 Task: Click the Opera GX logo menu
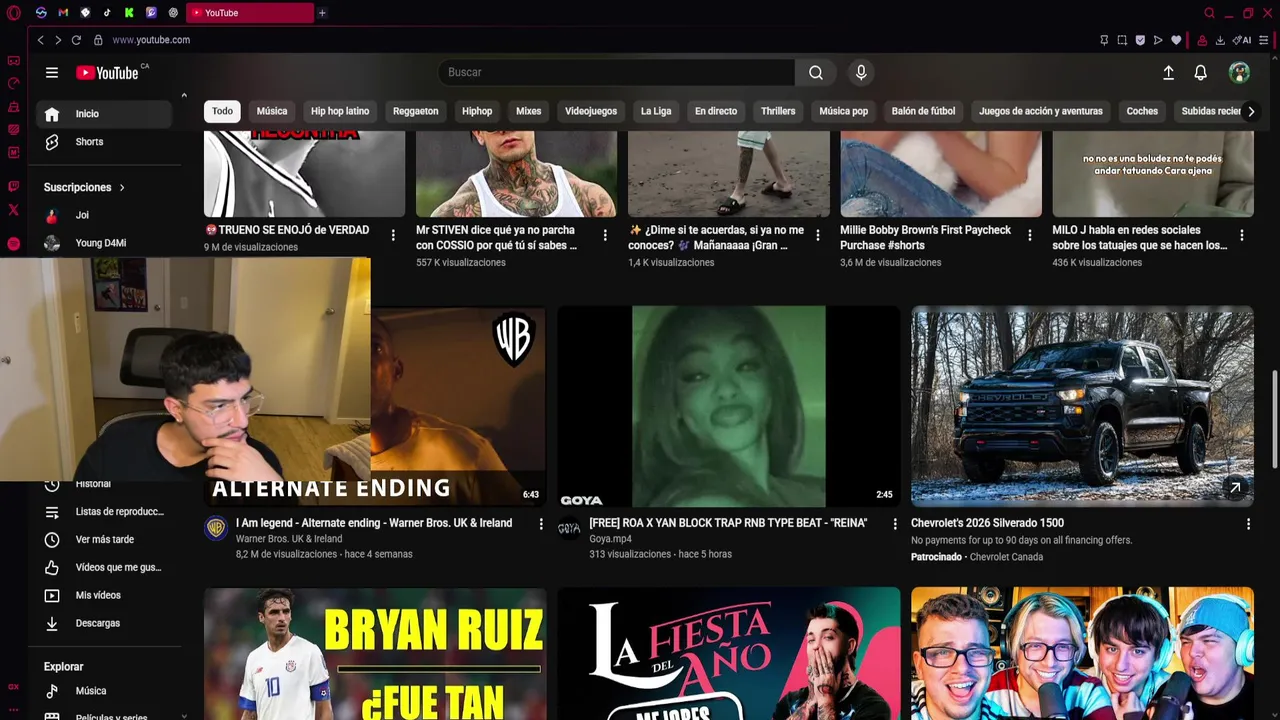coord(13,13)
